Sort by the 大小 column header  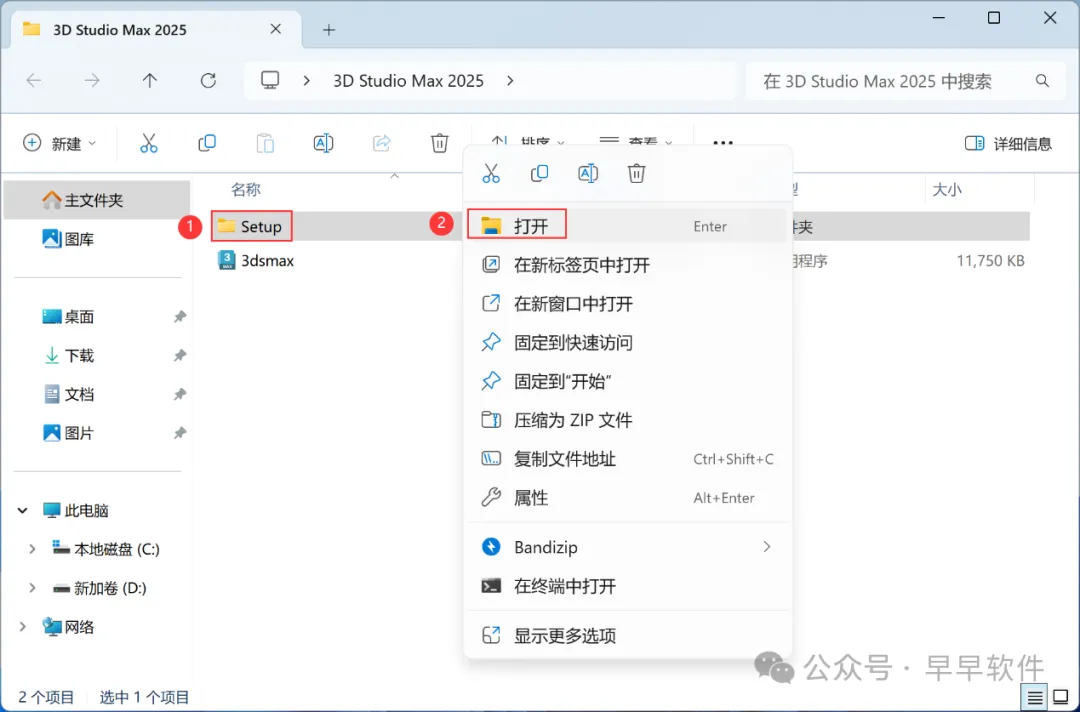(x=946, y=189)
